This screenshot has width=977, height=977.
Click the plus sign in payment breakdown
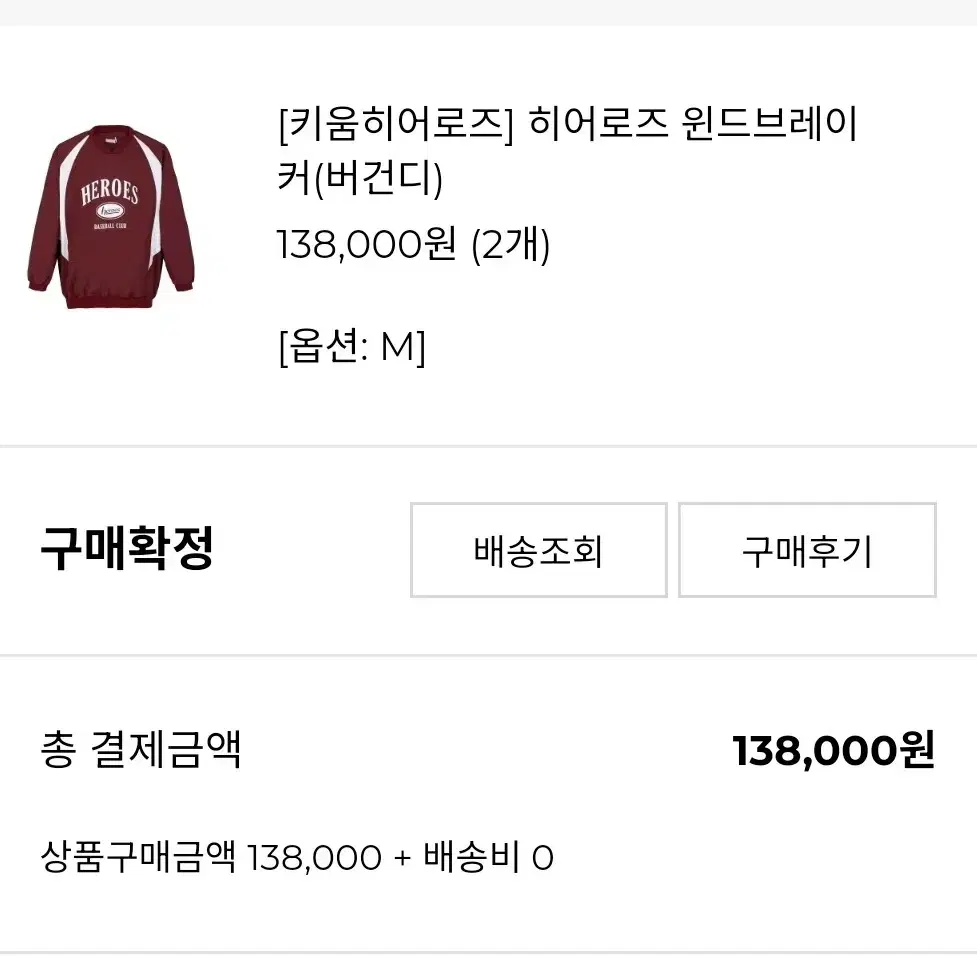pos(403,858)
